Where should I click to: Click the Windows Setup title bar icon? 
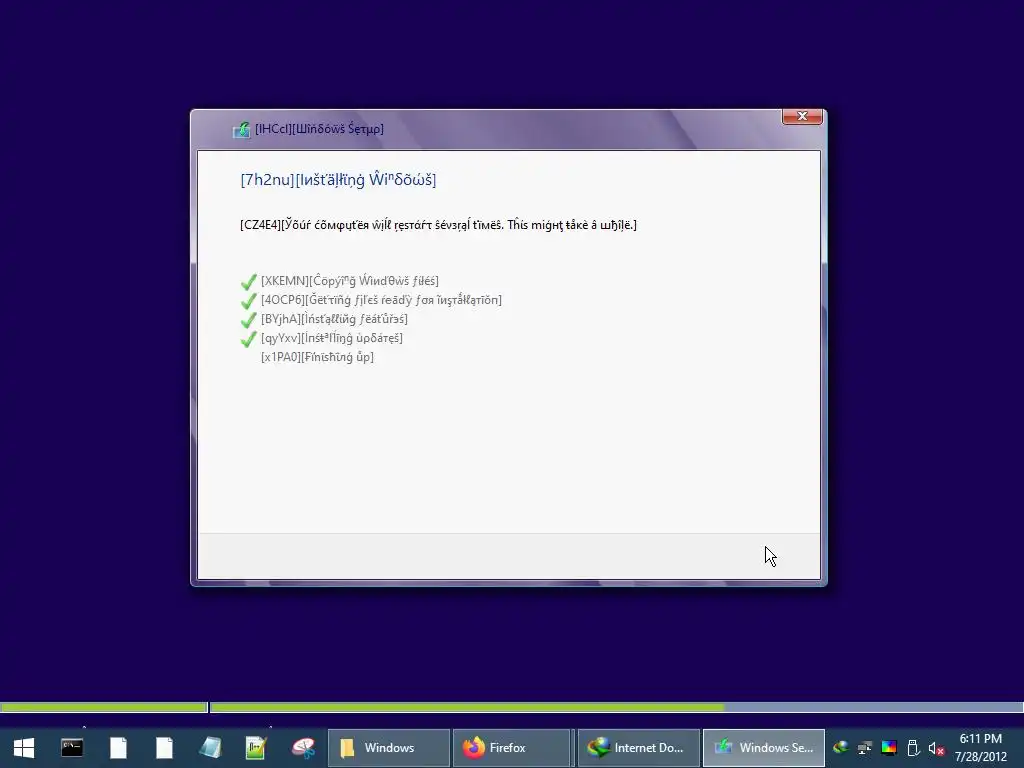click(x=241, y=129)
